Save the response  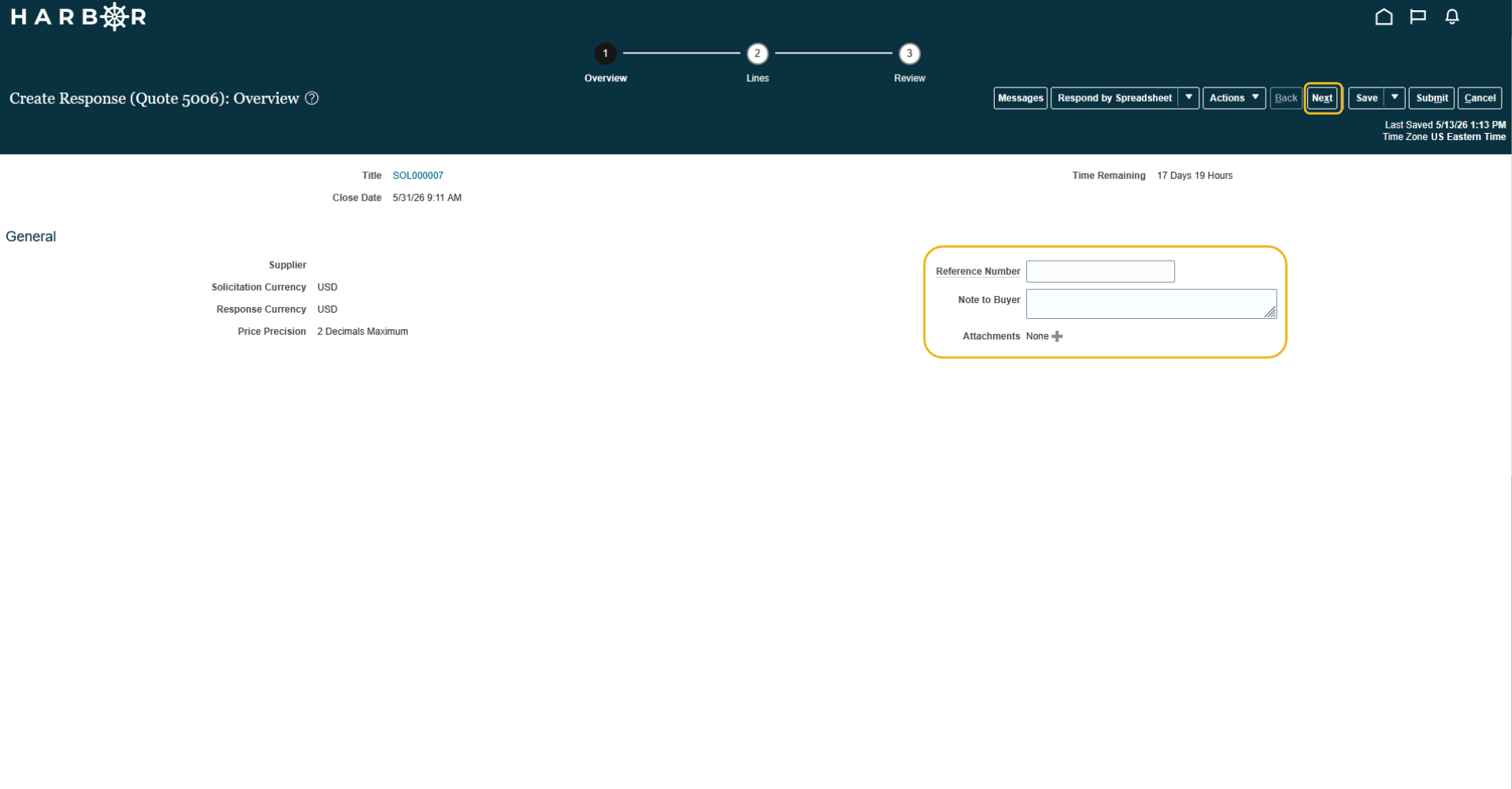click(1366, 98)
